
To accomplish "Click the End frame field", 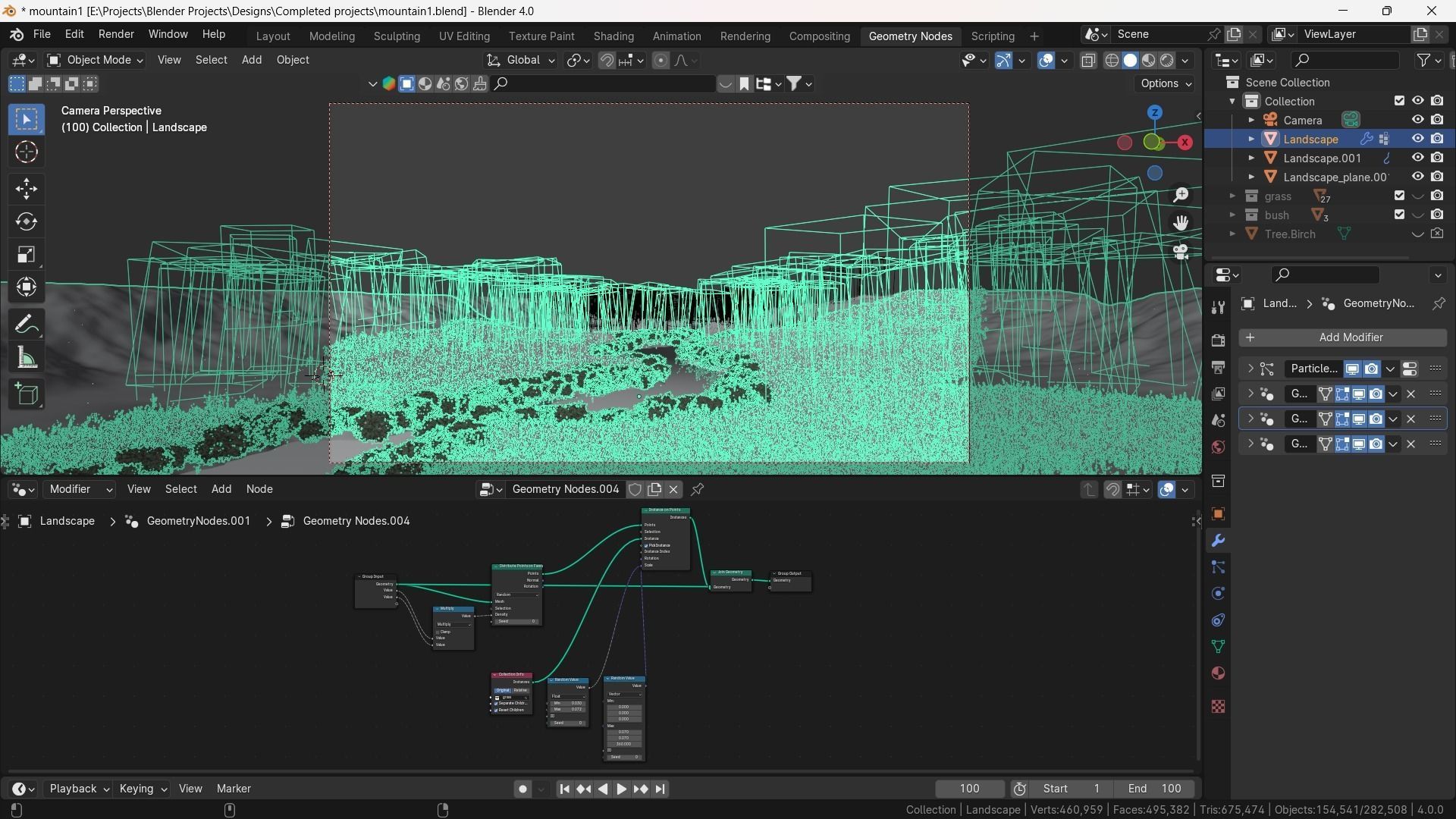I will coord(1155,789).
